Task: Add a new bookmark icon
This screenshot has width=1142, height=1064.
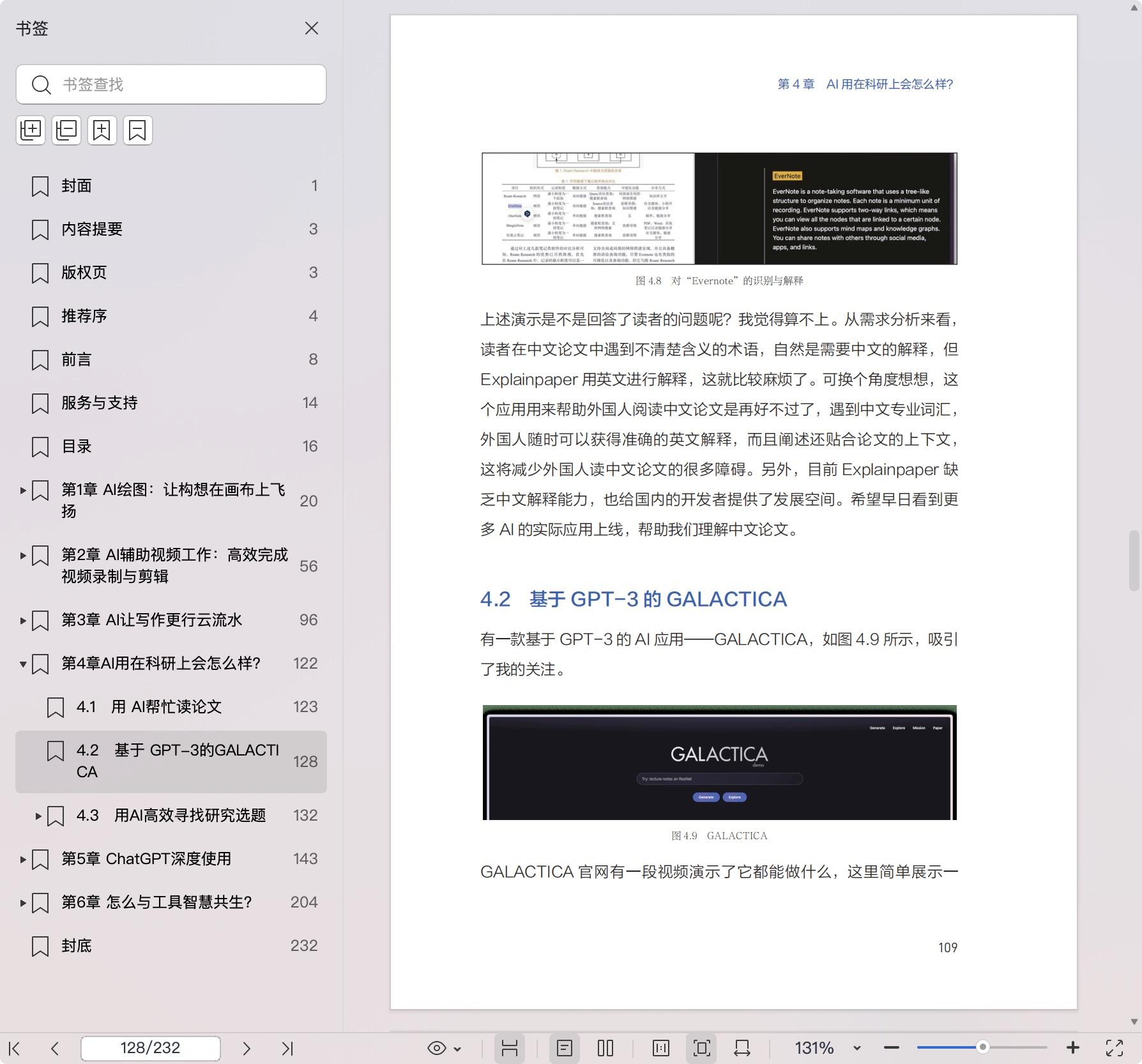Action: click(102, 130)
